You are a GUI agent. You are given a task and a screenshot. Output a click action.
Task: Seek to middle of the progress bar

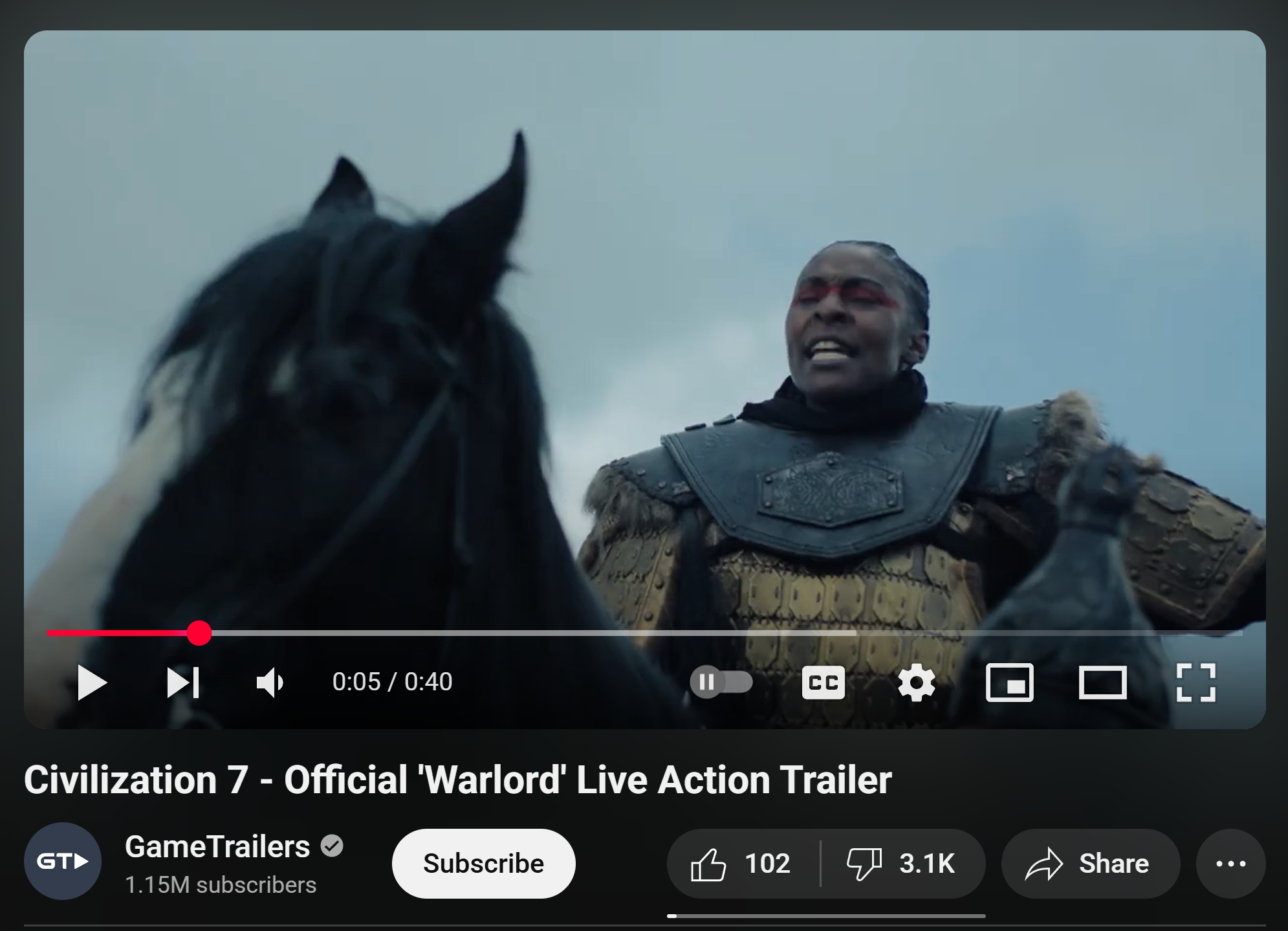tap(644, 633)
